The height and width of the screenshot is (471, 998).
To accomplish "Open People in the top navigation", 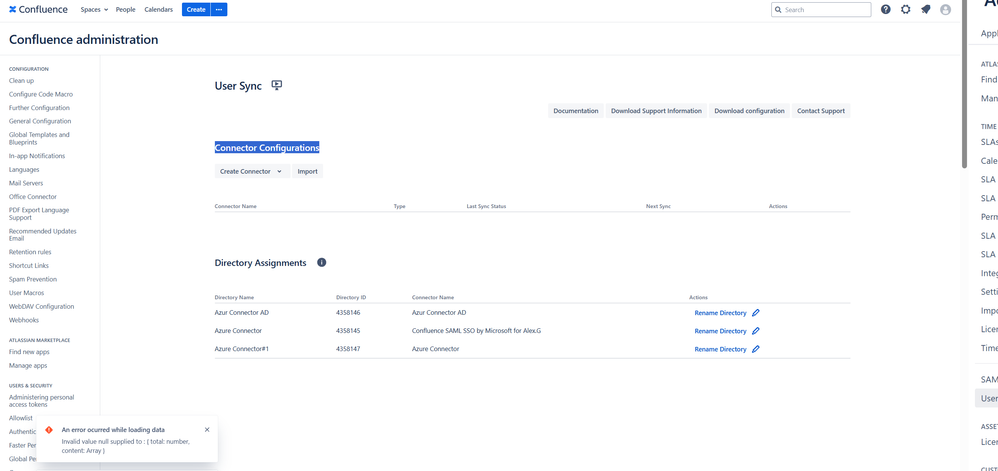I will (125, 10).
